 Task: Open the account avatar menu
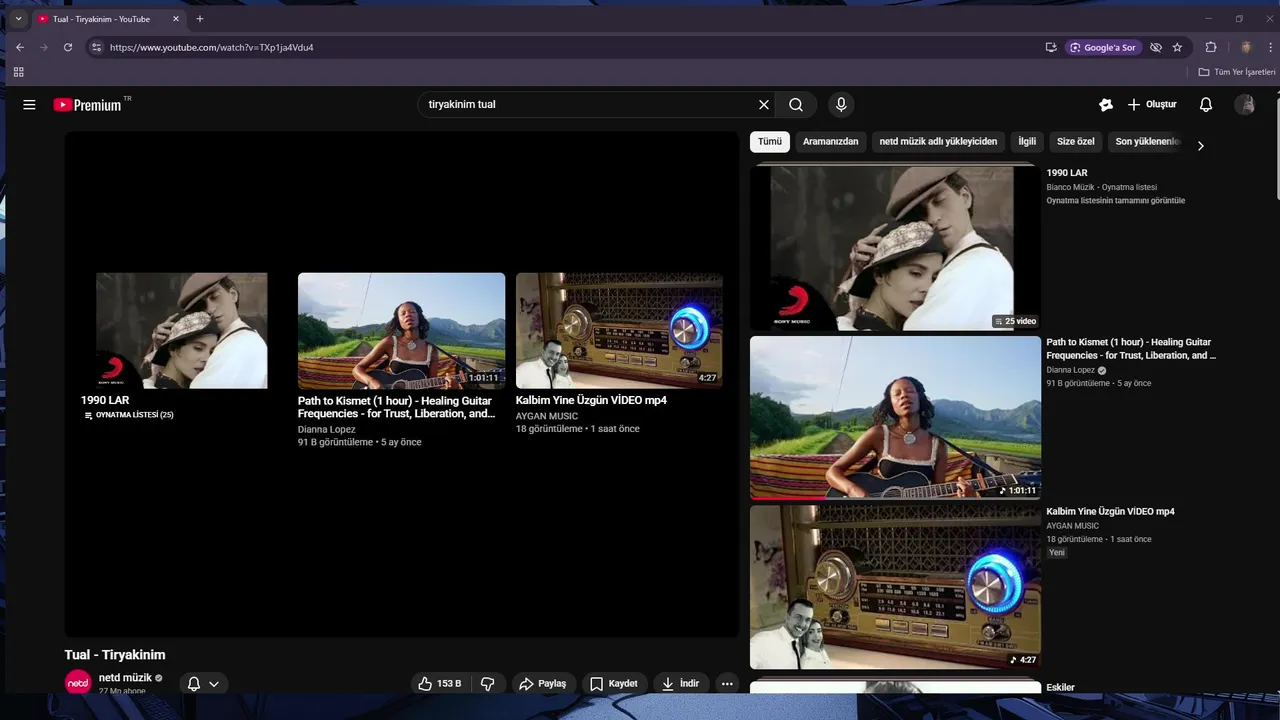pos(1245,104)
